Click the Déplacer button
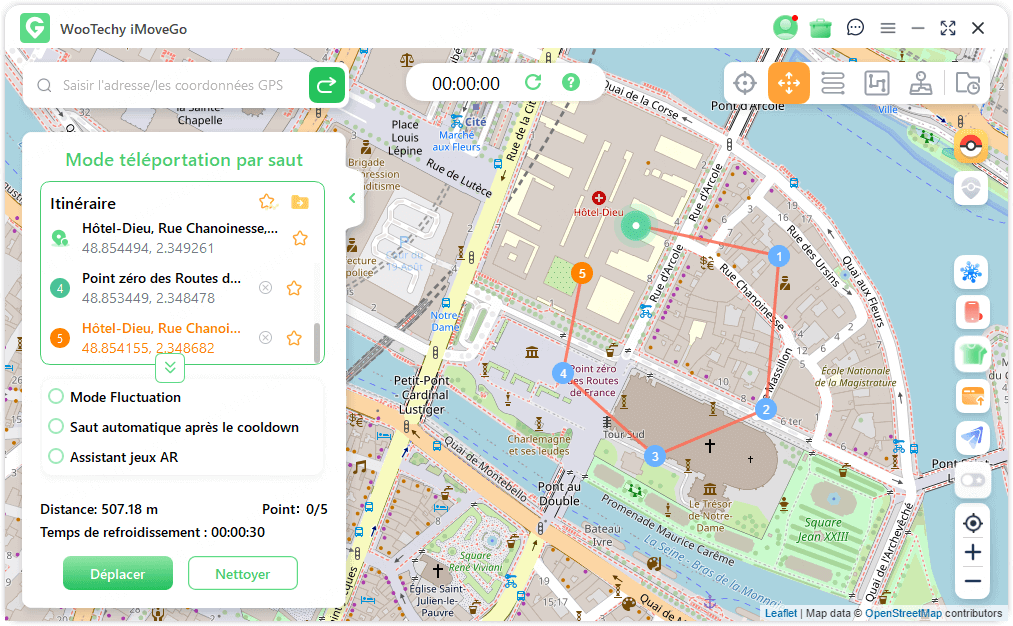1013x626 pixels. [118, 574]
